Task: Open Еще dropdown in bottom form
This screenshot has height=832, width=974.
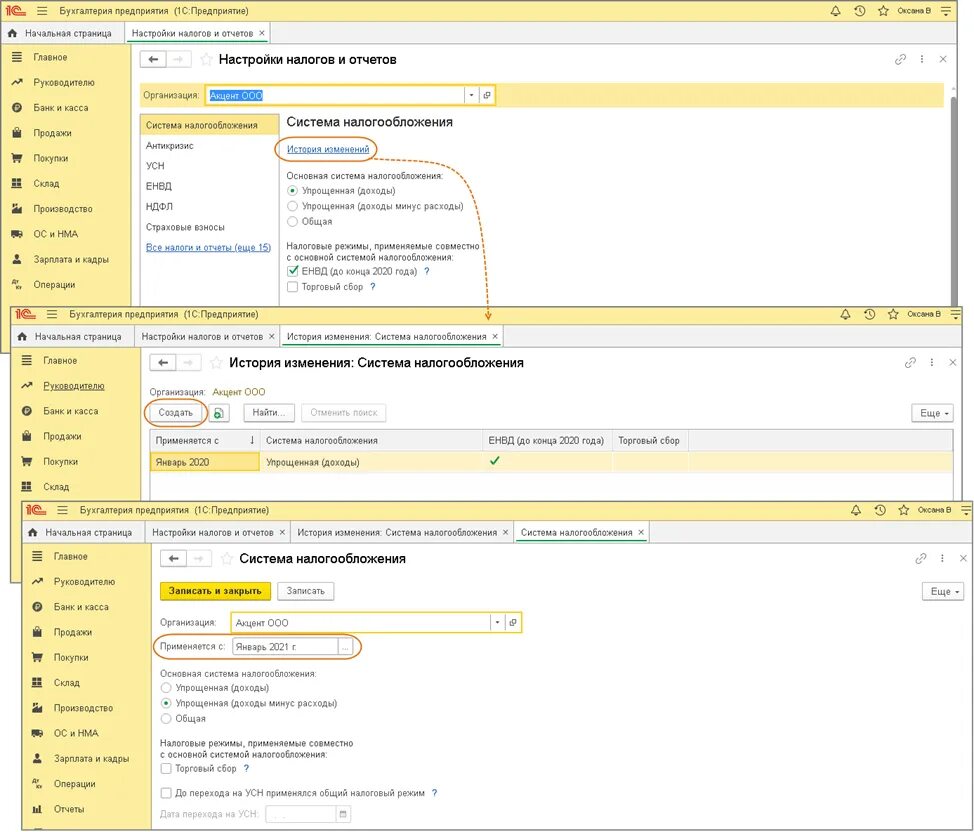Action: tap(943, 592)
